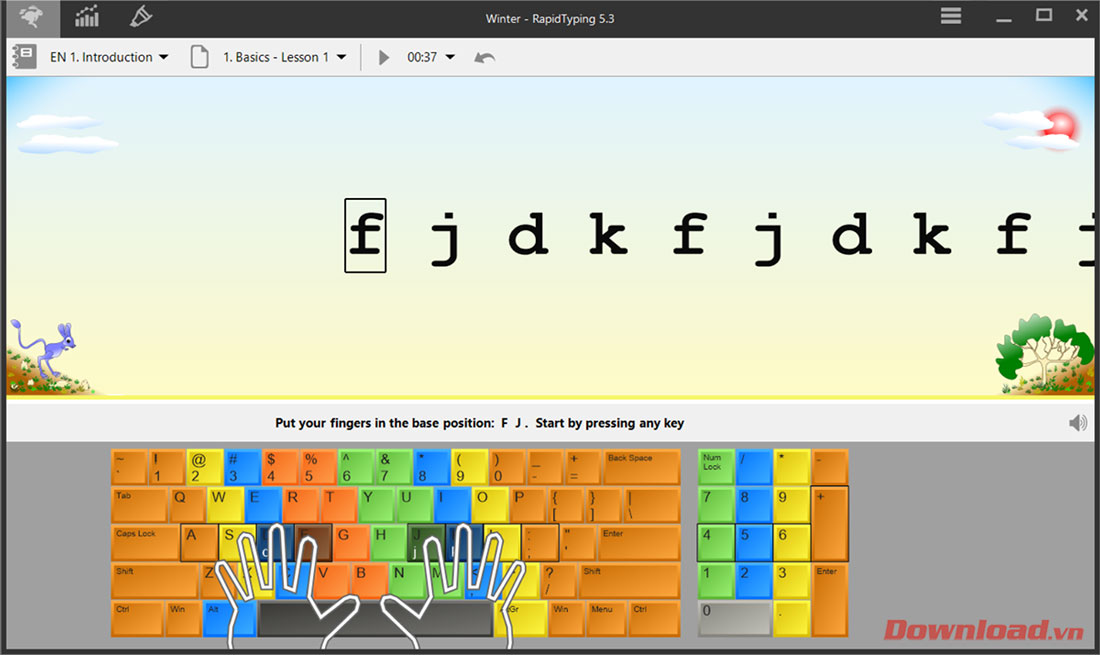This screenshot has width=1100, height=655.
Task: Click the lesson document page icon
Action: point(200,57)
